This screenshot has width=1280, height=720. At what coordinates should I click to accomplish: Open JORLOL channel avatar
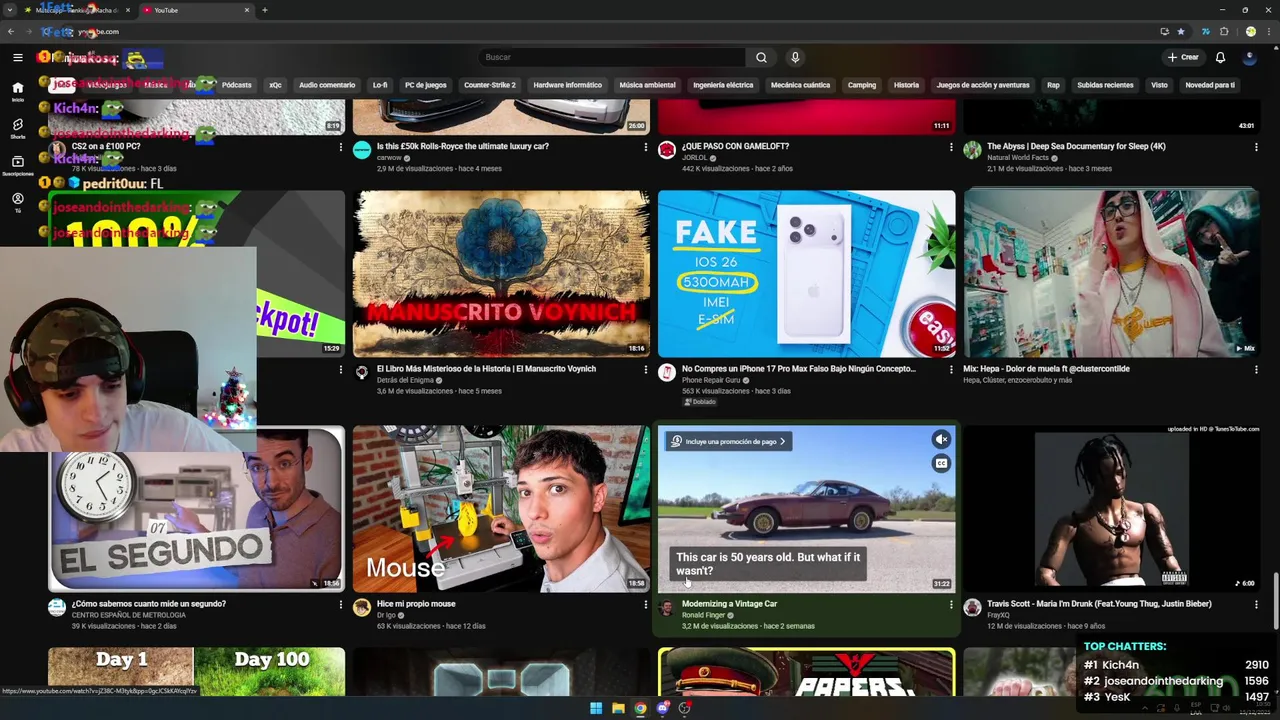point(667,150)
